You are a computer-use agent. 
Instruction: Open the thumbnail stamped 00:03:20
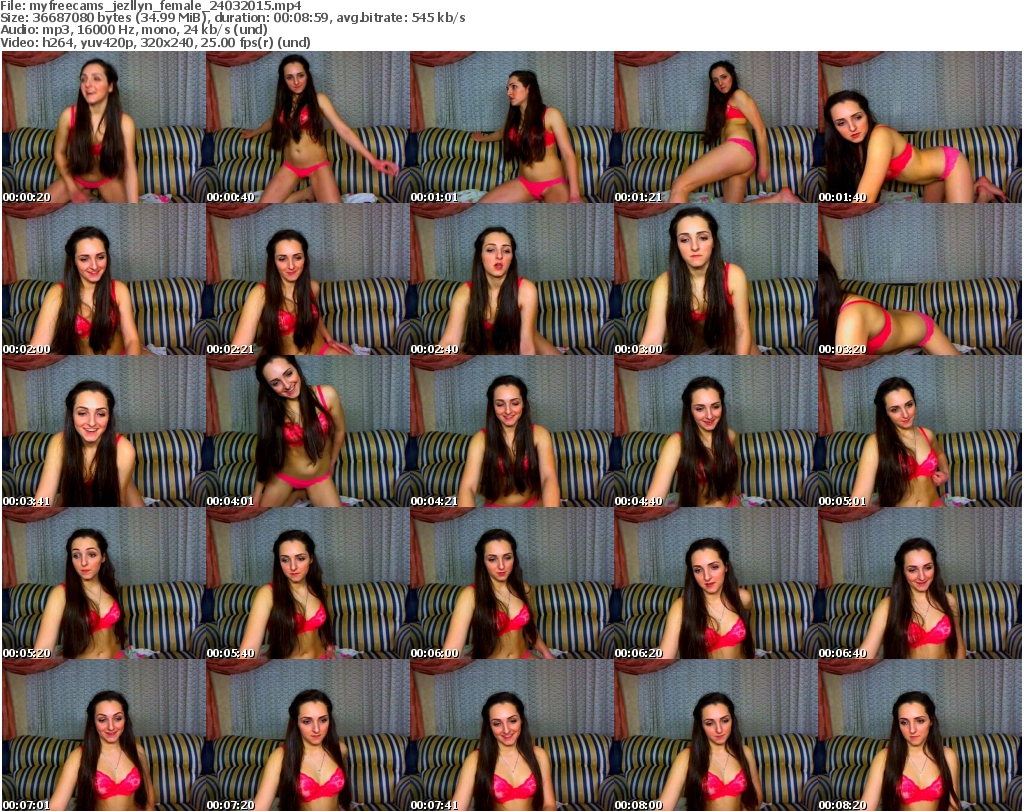coord(920,279)
